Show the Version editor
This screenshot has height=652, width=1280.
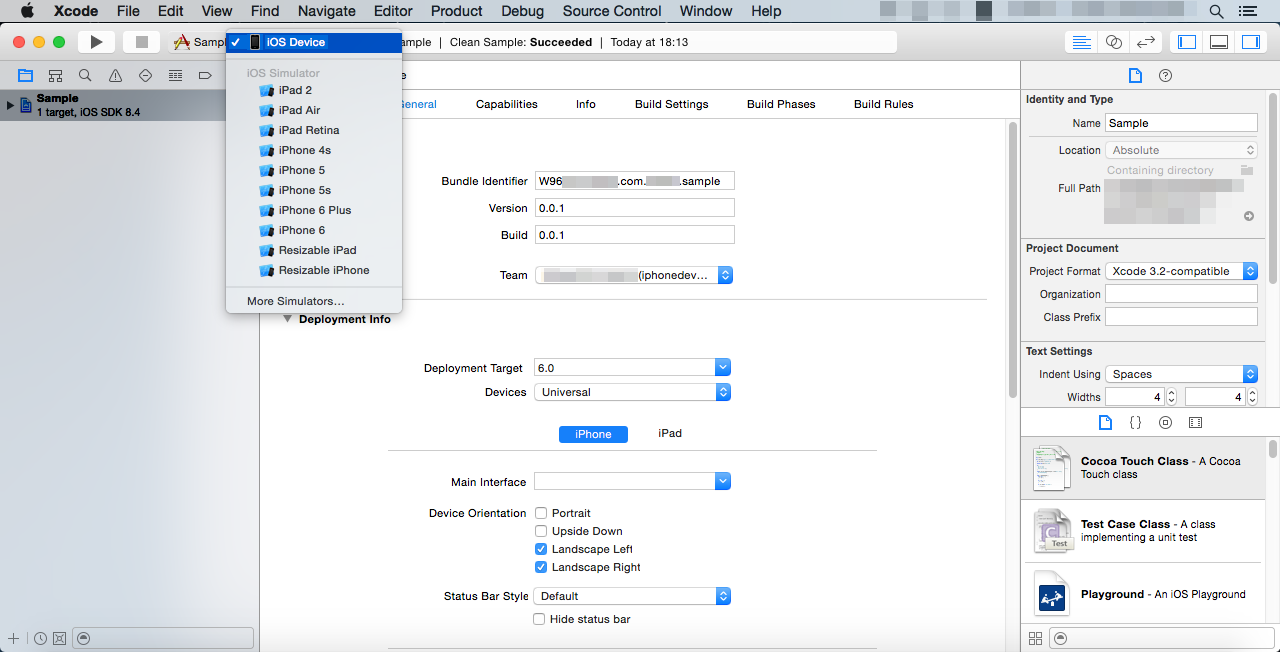pyautogui.click(x=1146, y=42)
